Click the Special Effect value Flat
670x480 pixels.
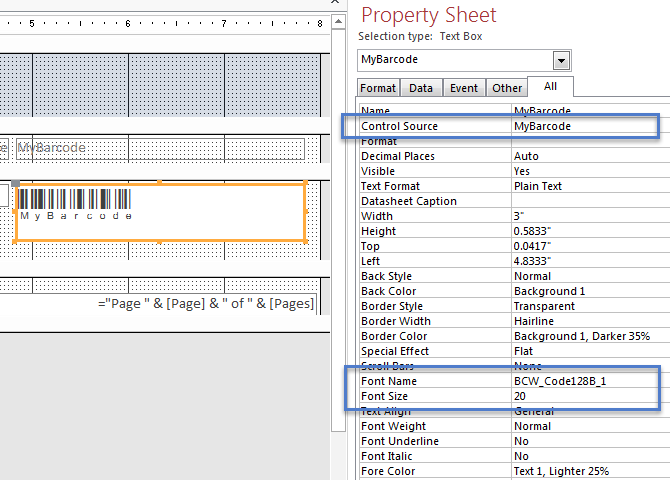pos(523,351)
